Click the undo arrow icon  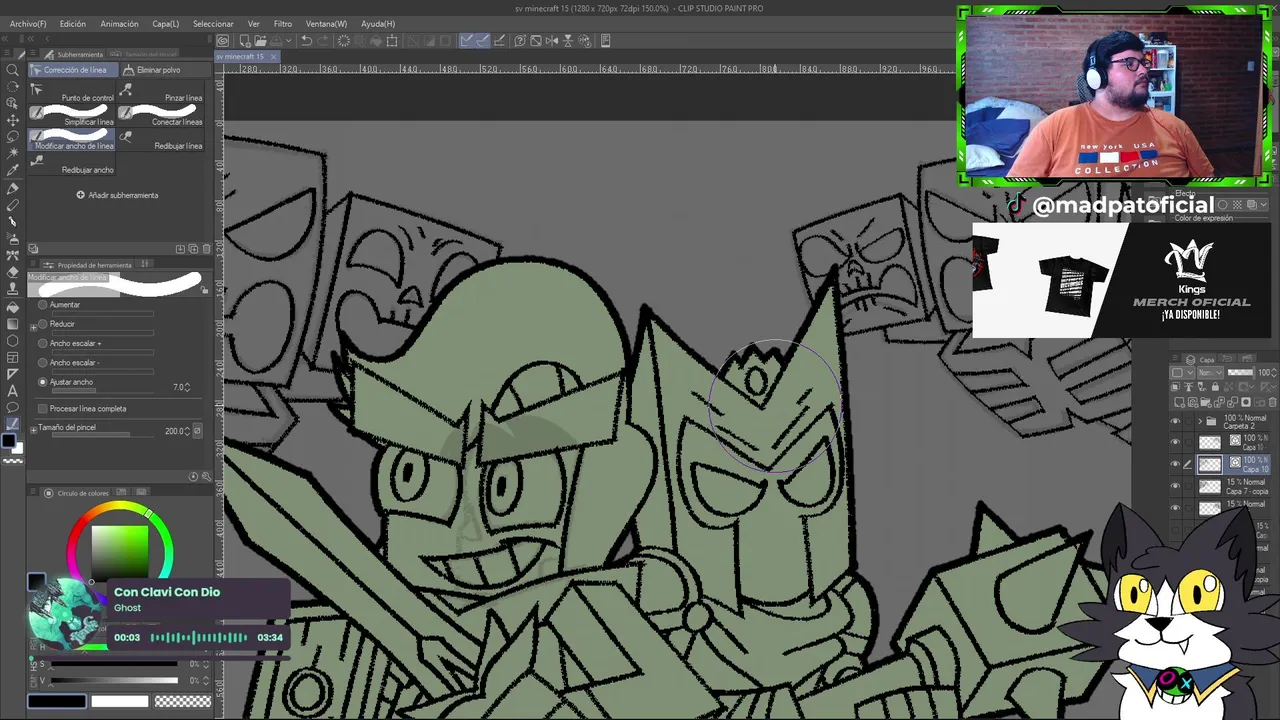(307, 41)
